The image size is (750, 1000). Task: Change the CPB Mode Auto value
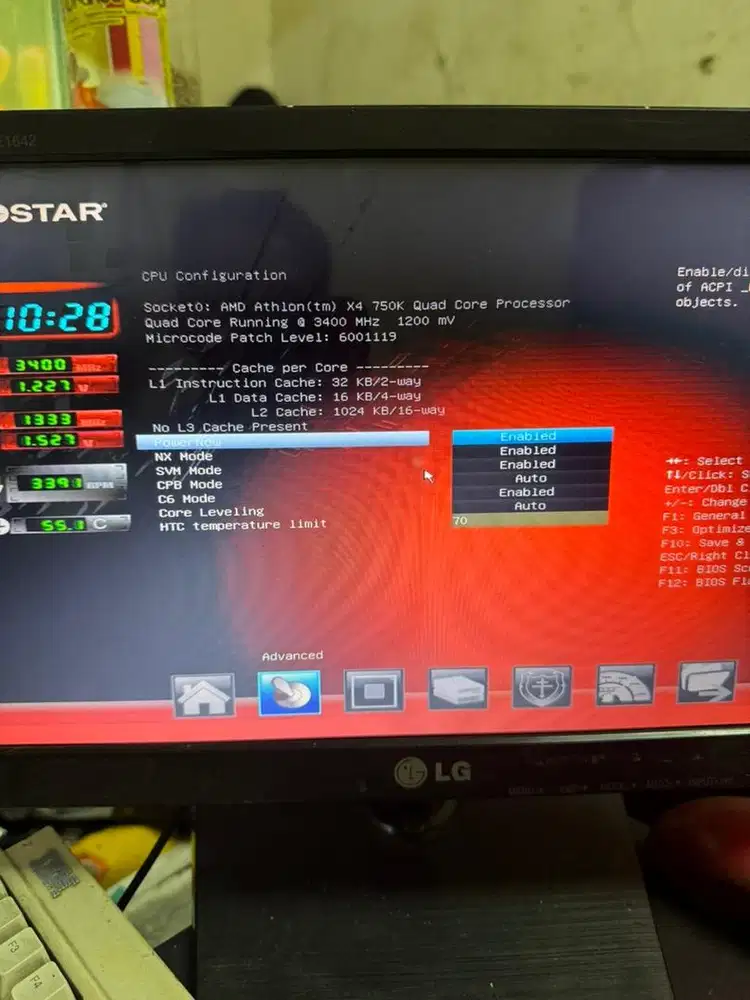[x=531, y=478]
